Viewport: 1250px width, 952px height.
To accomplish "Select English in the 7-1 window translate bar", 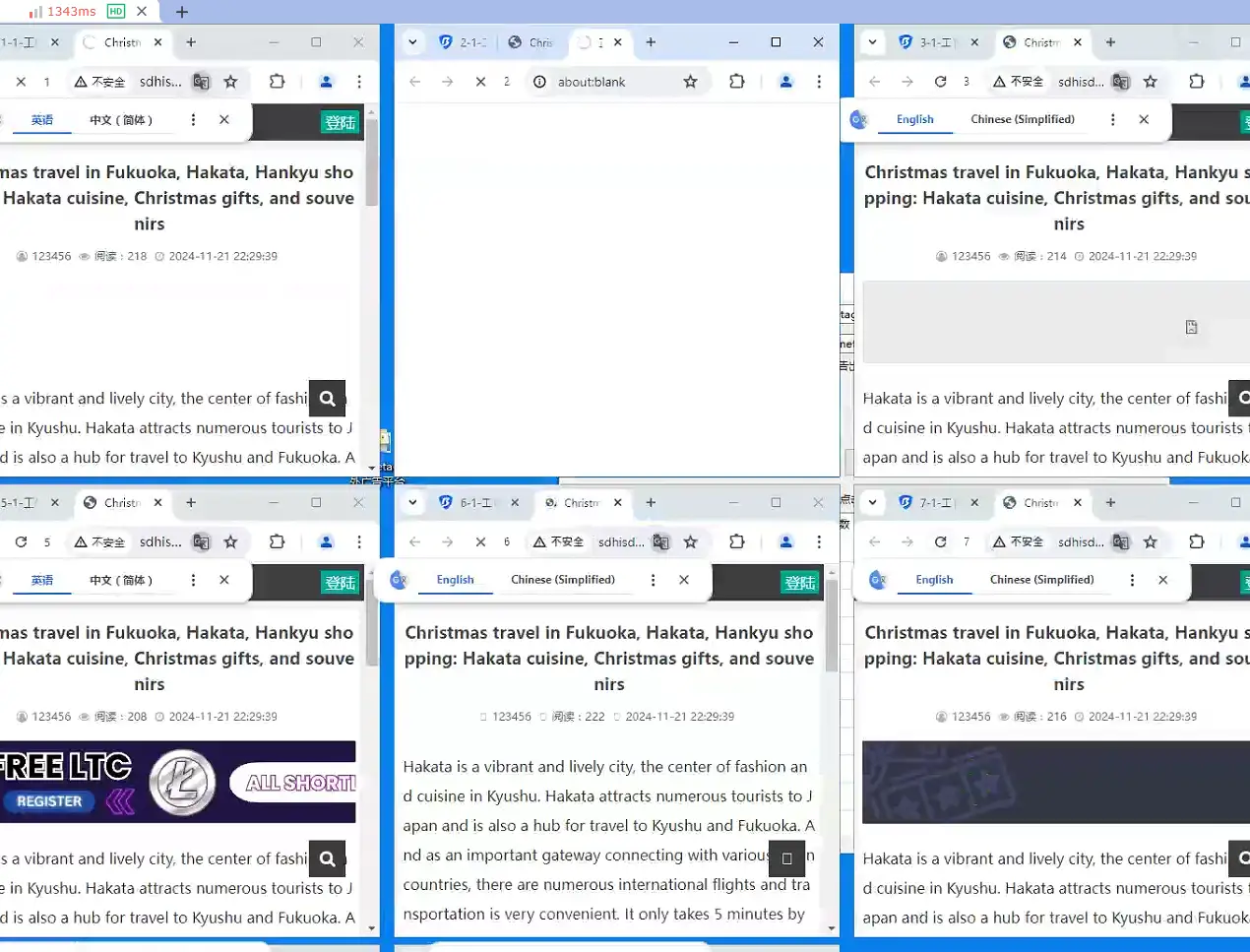I will click(933, 580).
